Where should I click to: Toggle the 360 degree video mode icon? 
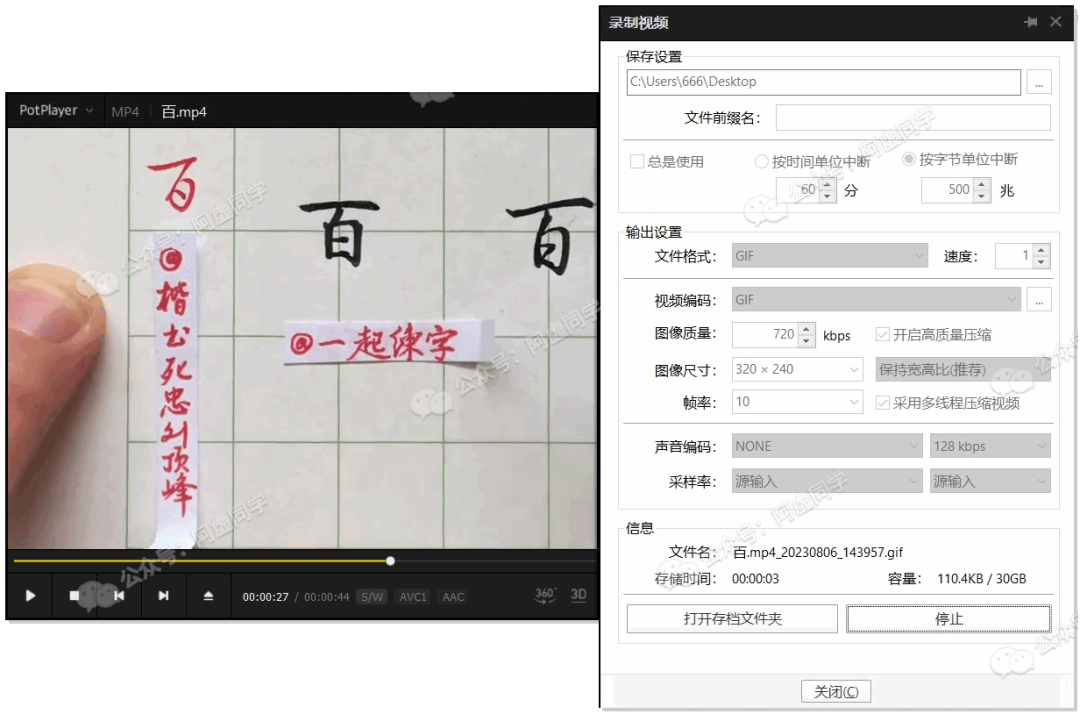tap(545, 595)
